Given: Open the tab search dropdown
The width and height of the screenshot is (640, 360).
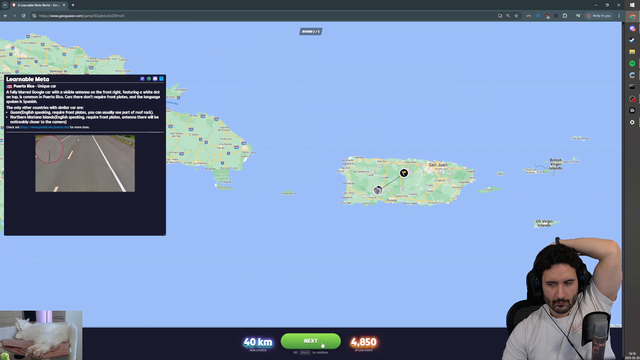Looking at the screenshot, I should 5,5.
